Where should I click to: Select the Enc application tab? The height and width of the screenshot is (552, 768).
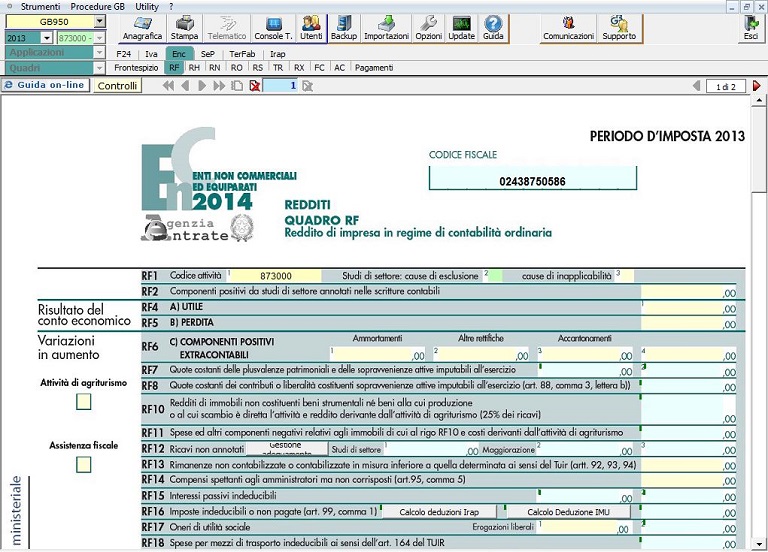pyautogui.click(x=179, y=54)
